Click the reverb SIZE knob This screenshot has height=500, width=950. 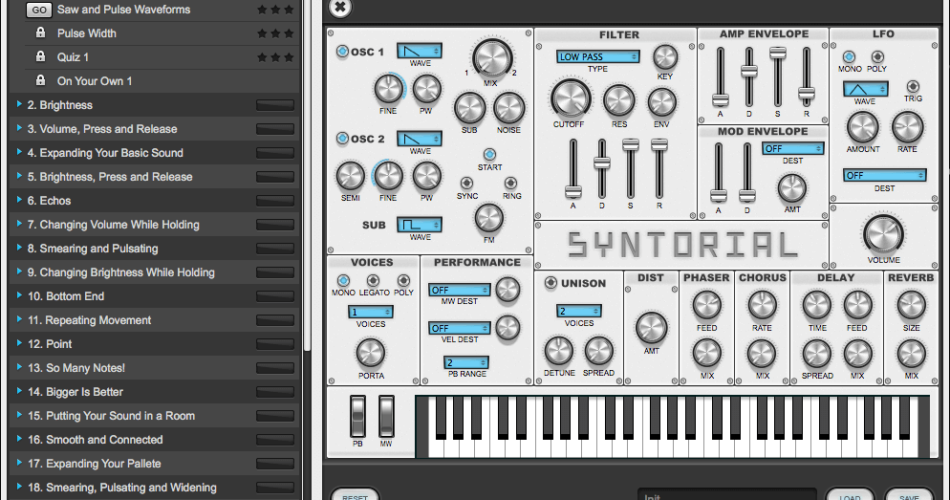pyautogui.click(x=911, y=305)
